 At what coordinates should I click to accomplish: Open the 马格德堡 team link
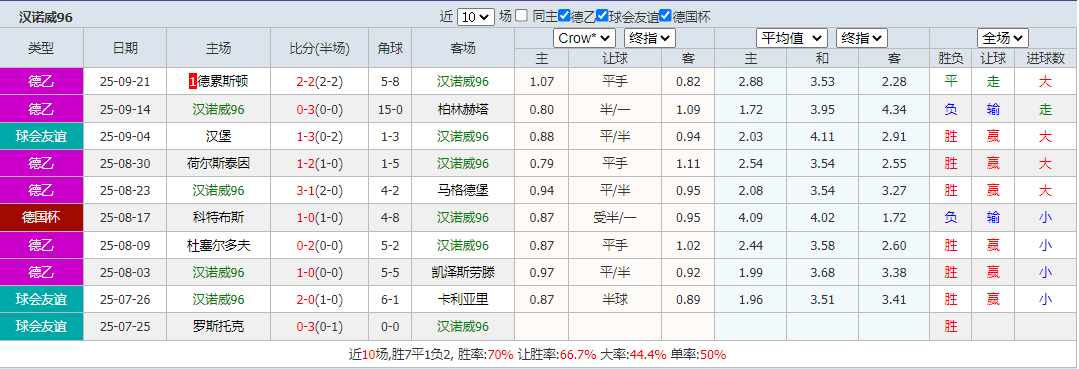[x=462, y=191]
